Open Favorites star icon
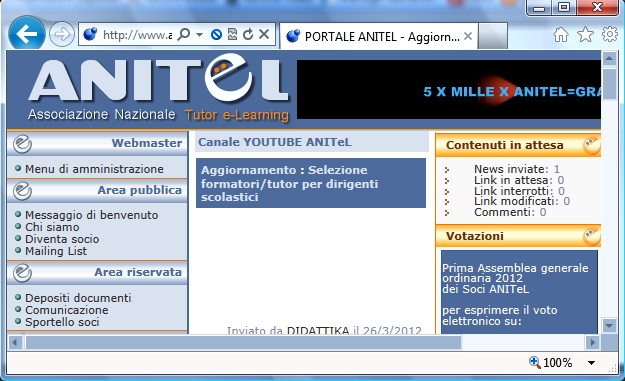The image size is (625, 381). 586,35
